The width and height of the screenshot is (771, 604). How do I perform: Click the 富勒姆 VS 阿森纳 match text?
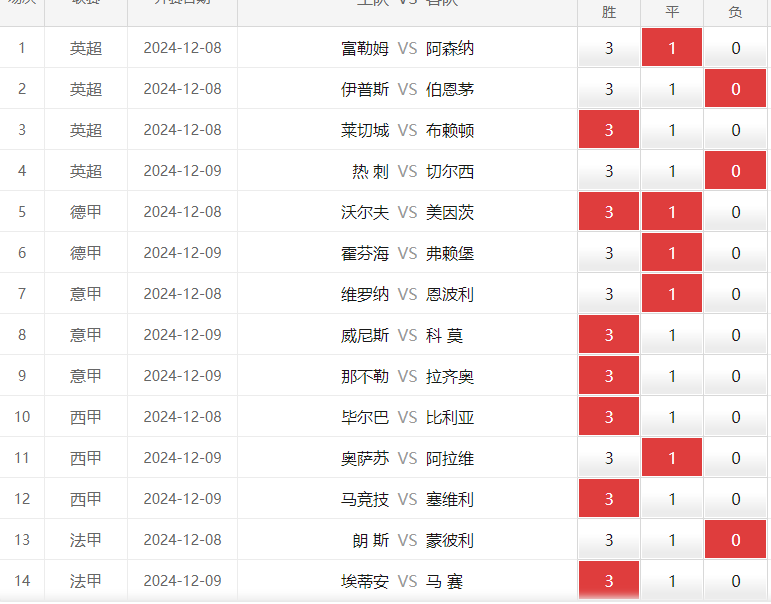pyautogui.click(x=408, y=48)
